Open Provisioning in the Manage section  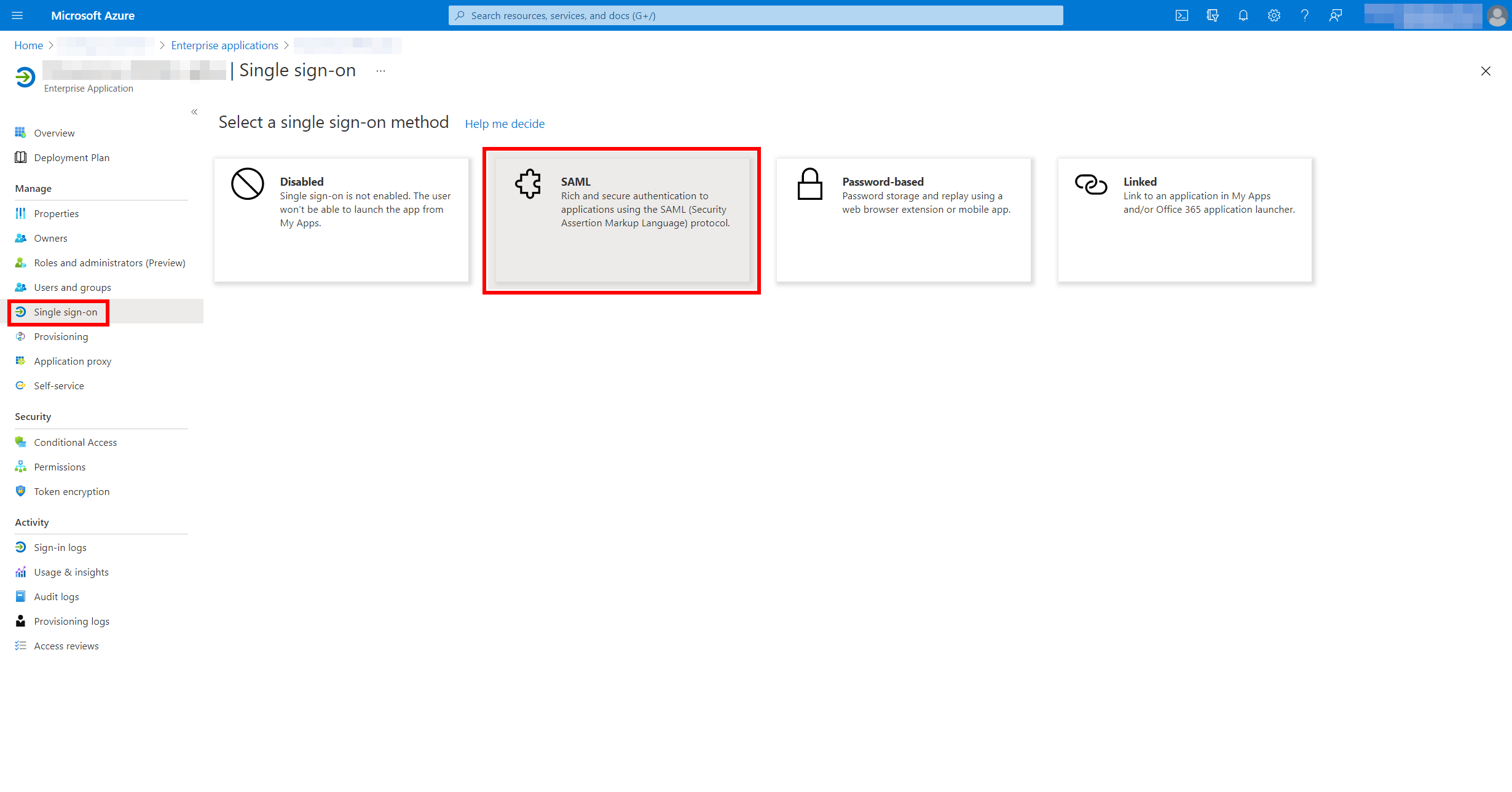pos(61,336)
